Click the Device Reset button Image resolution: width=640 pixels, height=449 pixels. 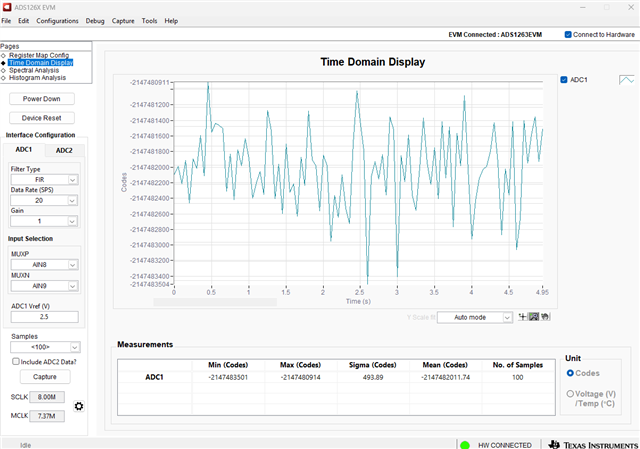click(42, 118)
